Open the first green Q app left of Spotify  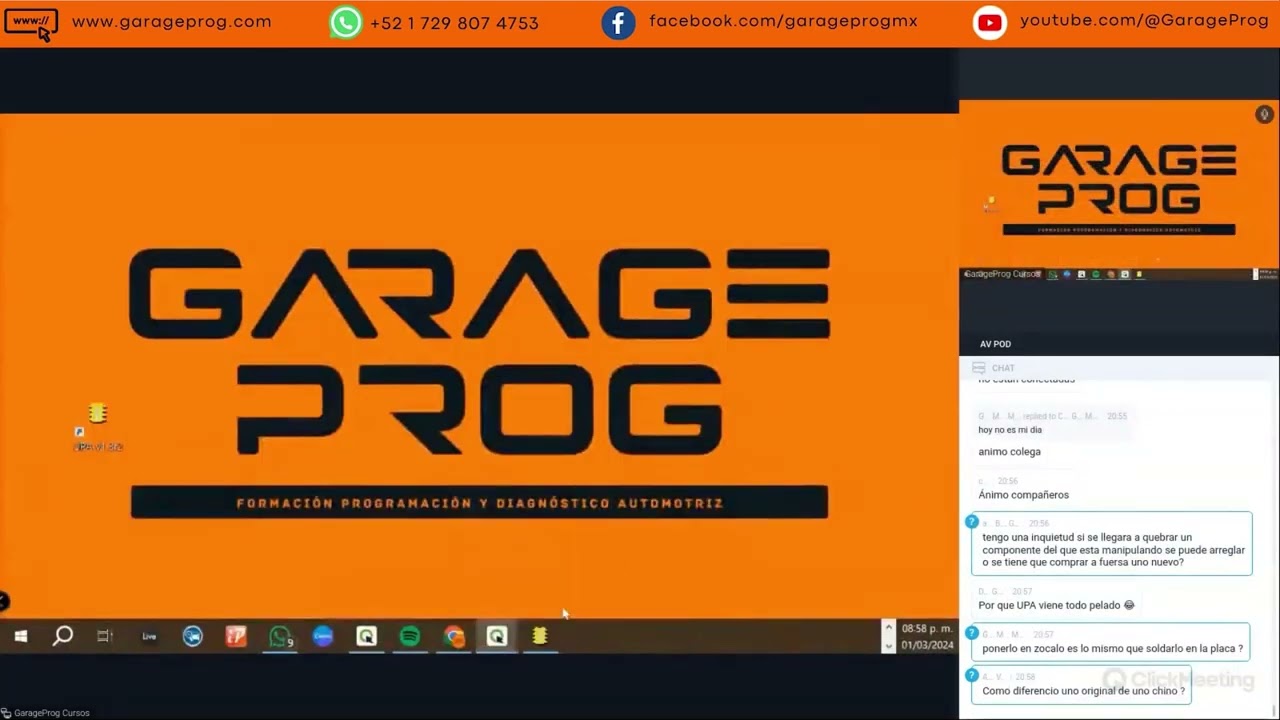[367, 636]
